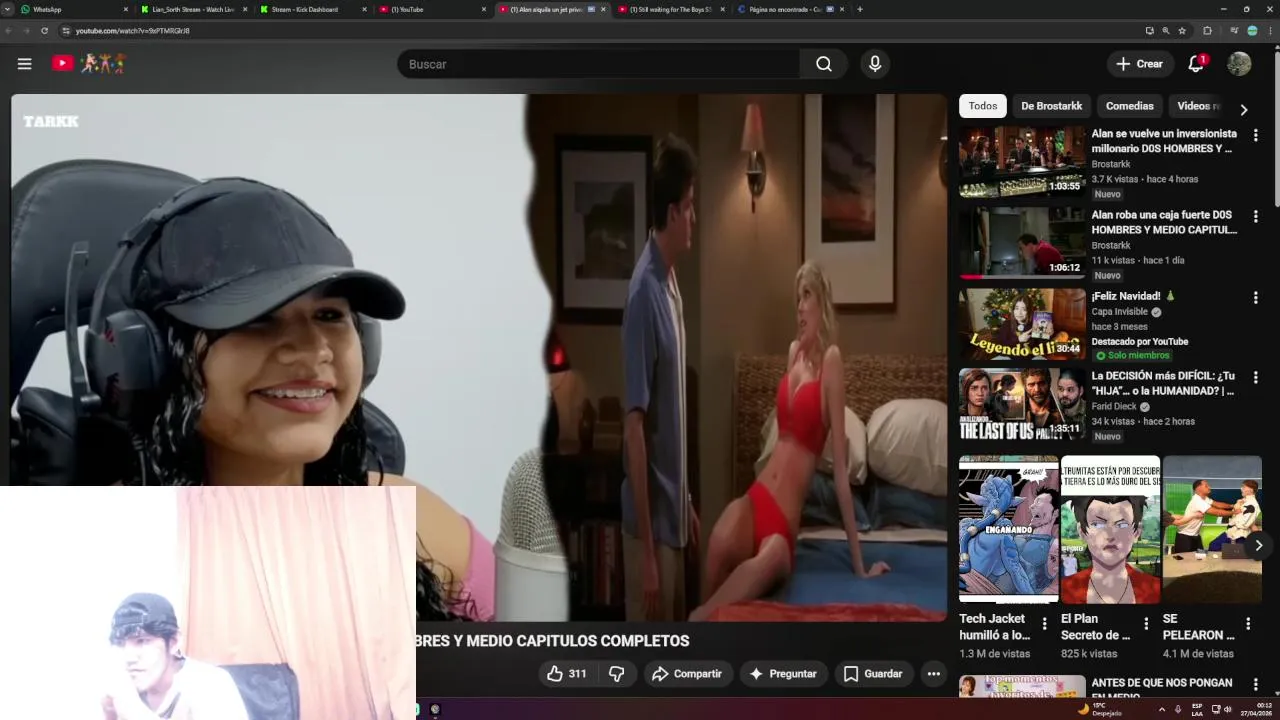This screenshot has height=720, width=1280.
Task: Switch to 'Still waiting for The Boys' tab
Action: pyautogui.click(x=670, y=9)
